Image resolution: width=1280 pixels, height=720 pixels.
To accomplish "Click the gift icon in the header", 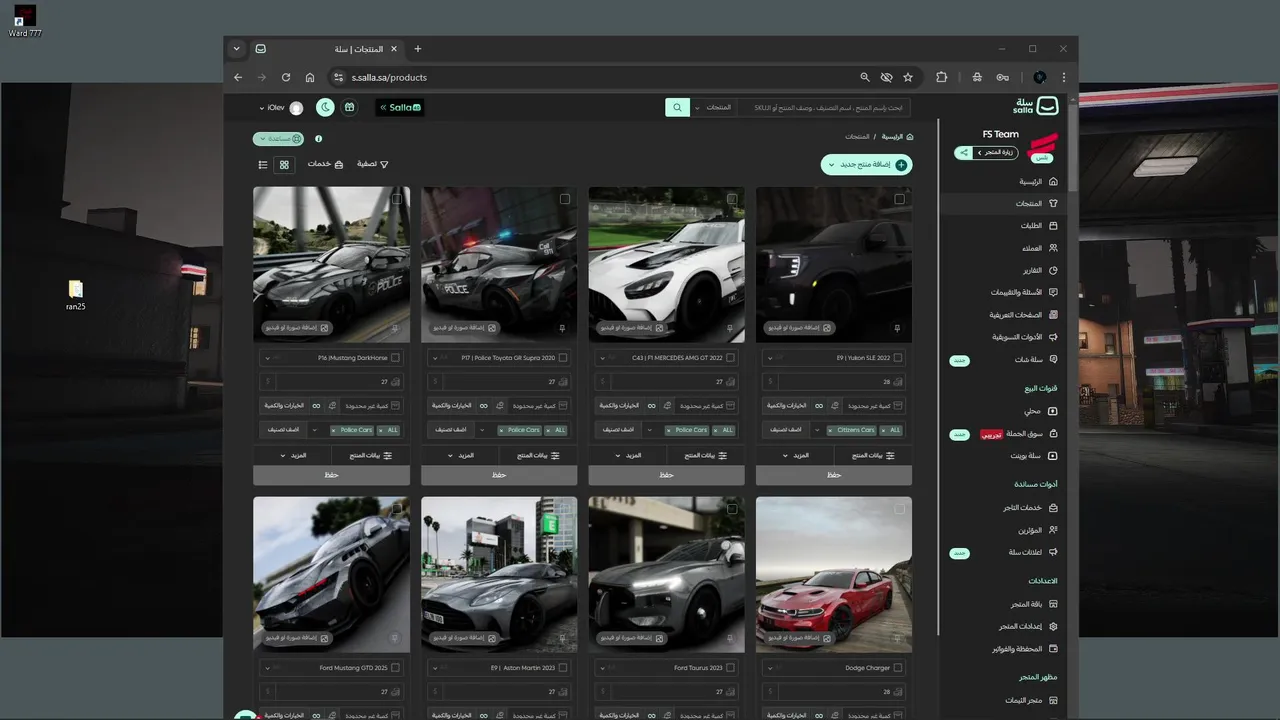I will 349,107.
